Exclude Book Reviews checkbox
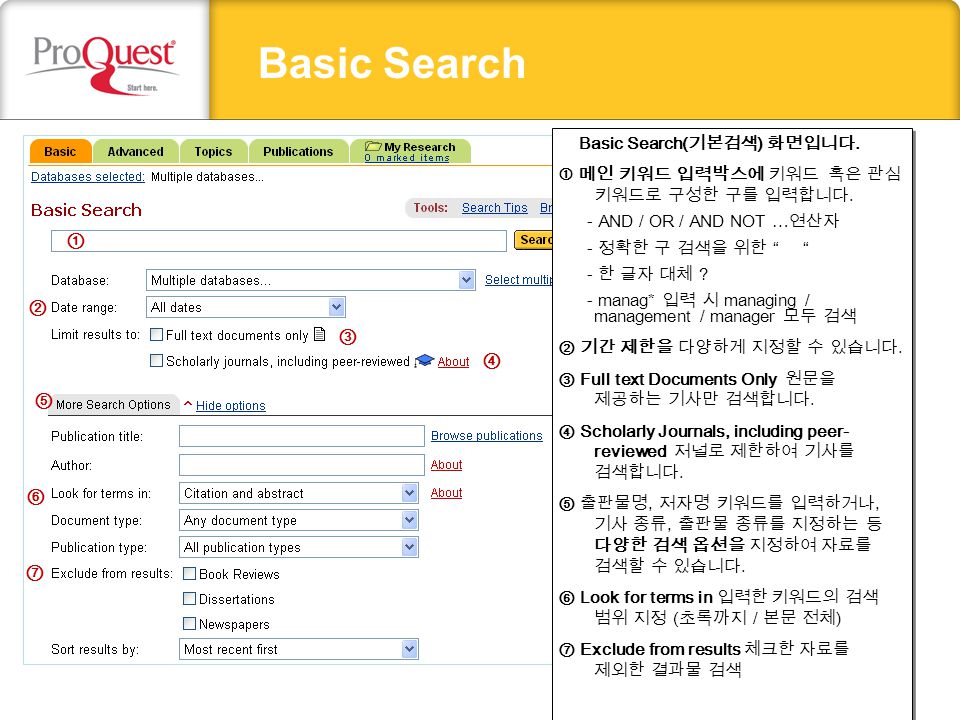 [190, 574]
